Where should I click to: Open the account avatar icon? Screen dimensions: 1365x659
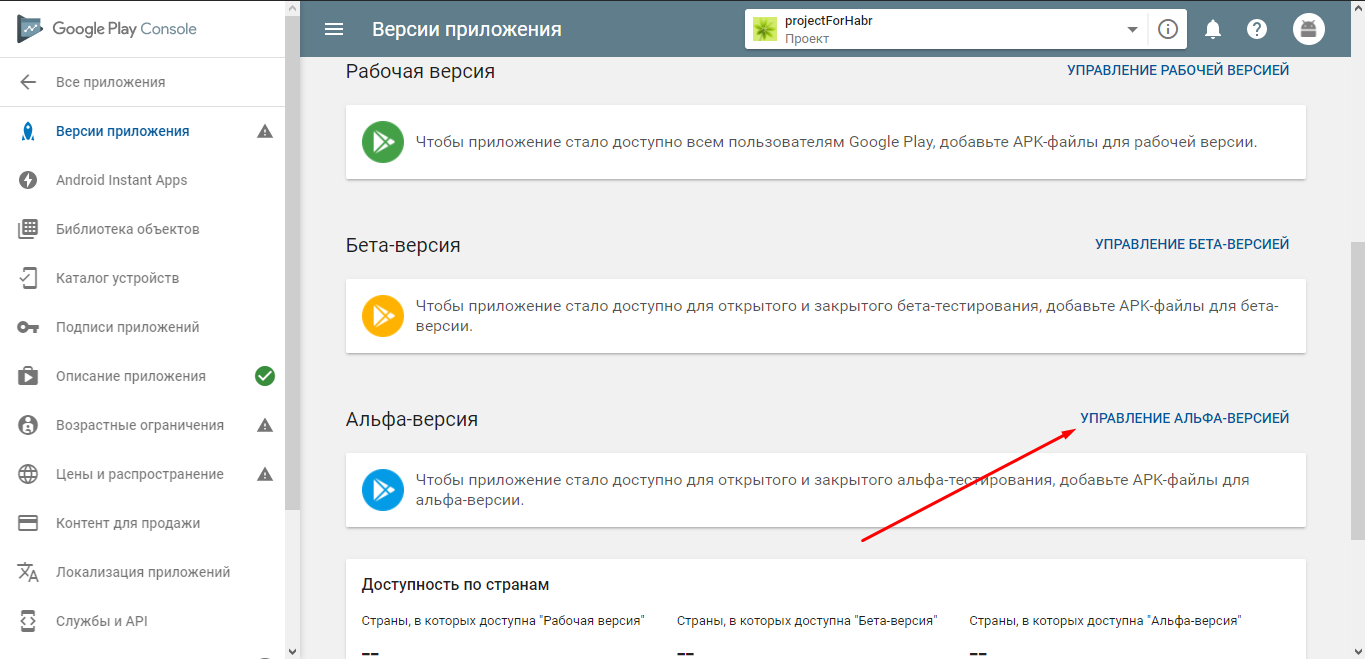[x=1308, y=29]
